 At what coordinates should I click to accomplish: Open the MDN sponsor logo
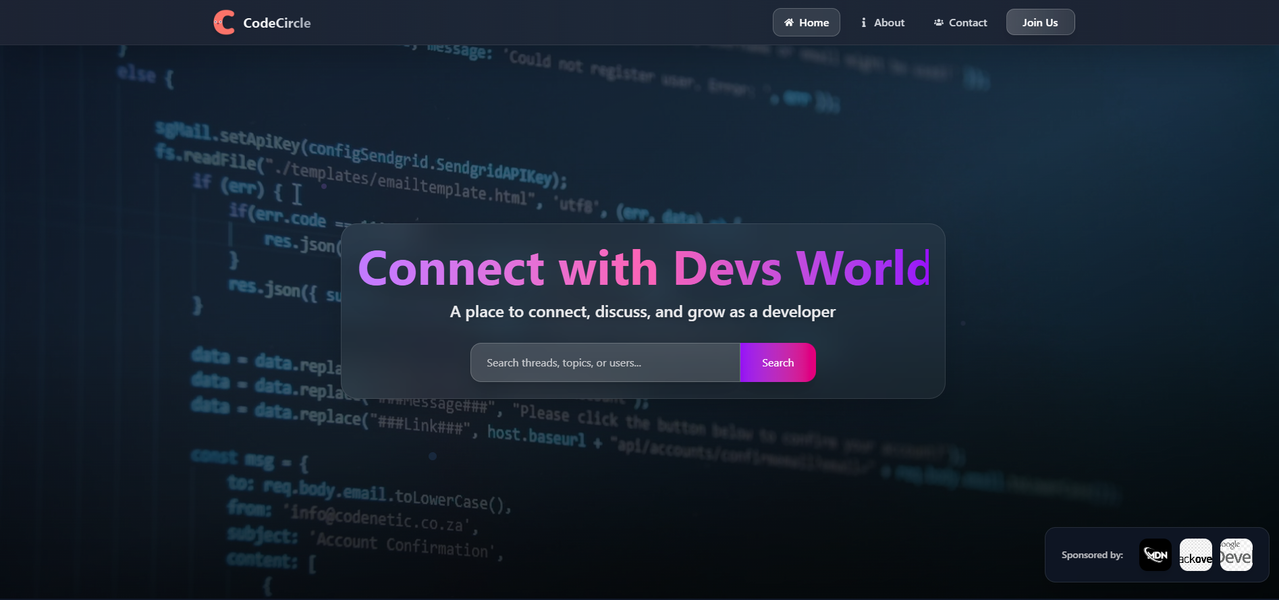(1155, 555)
